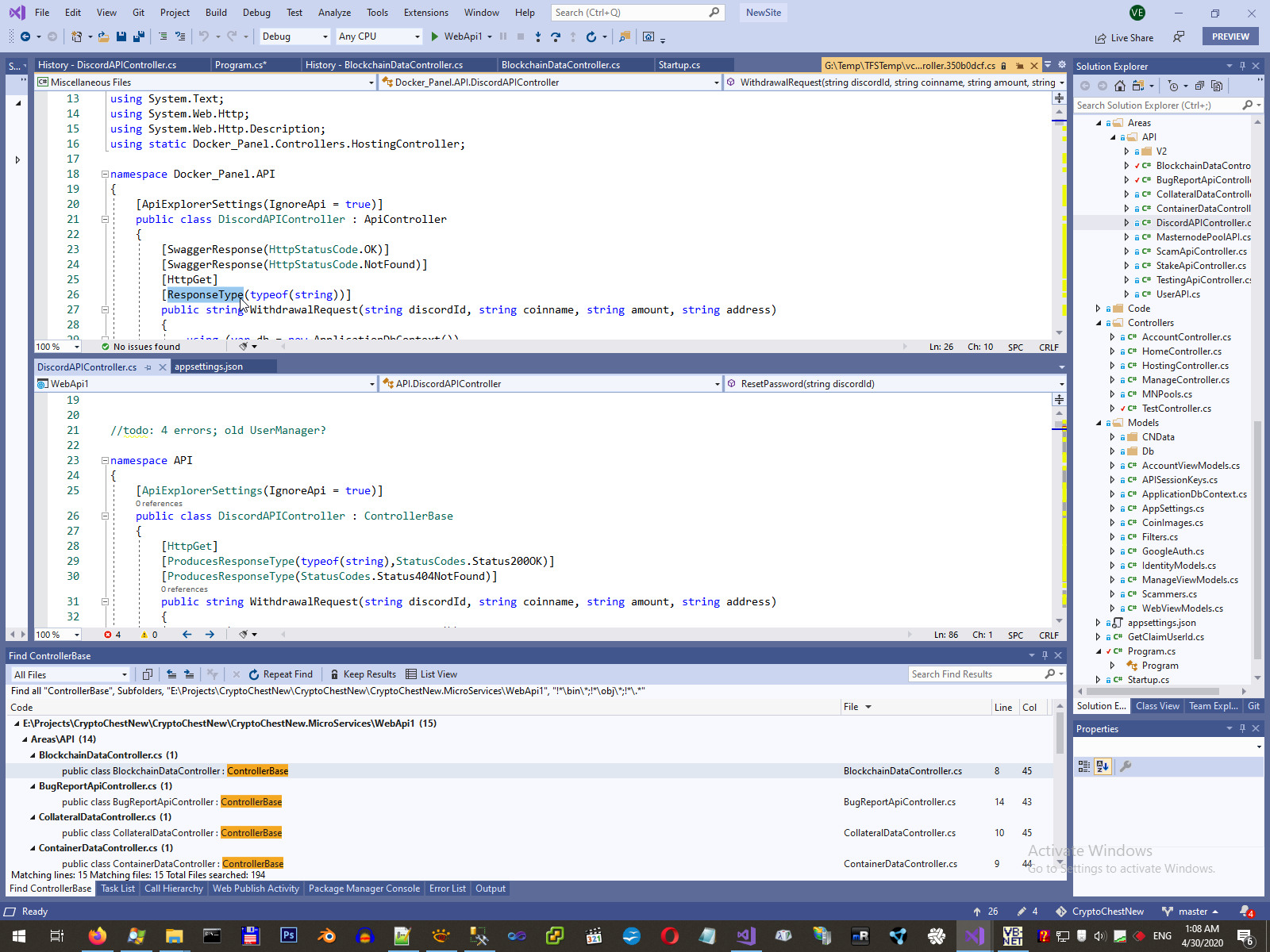Collapse the Models folder in Solution Explorer
Image resolution: width=1270 pixels, height=952 pixels.
click(1099, 423)
